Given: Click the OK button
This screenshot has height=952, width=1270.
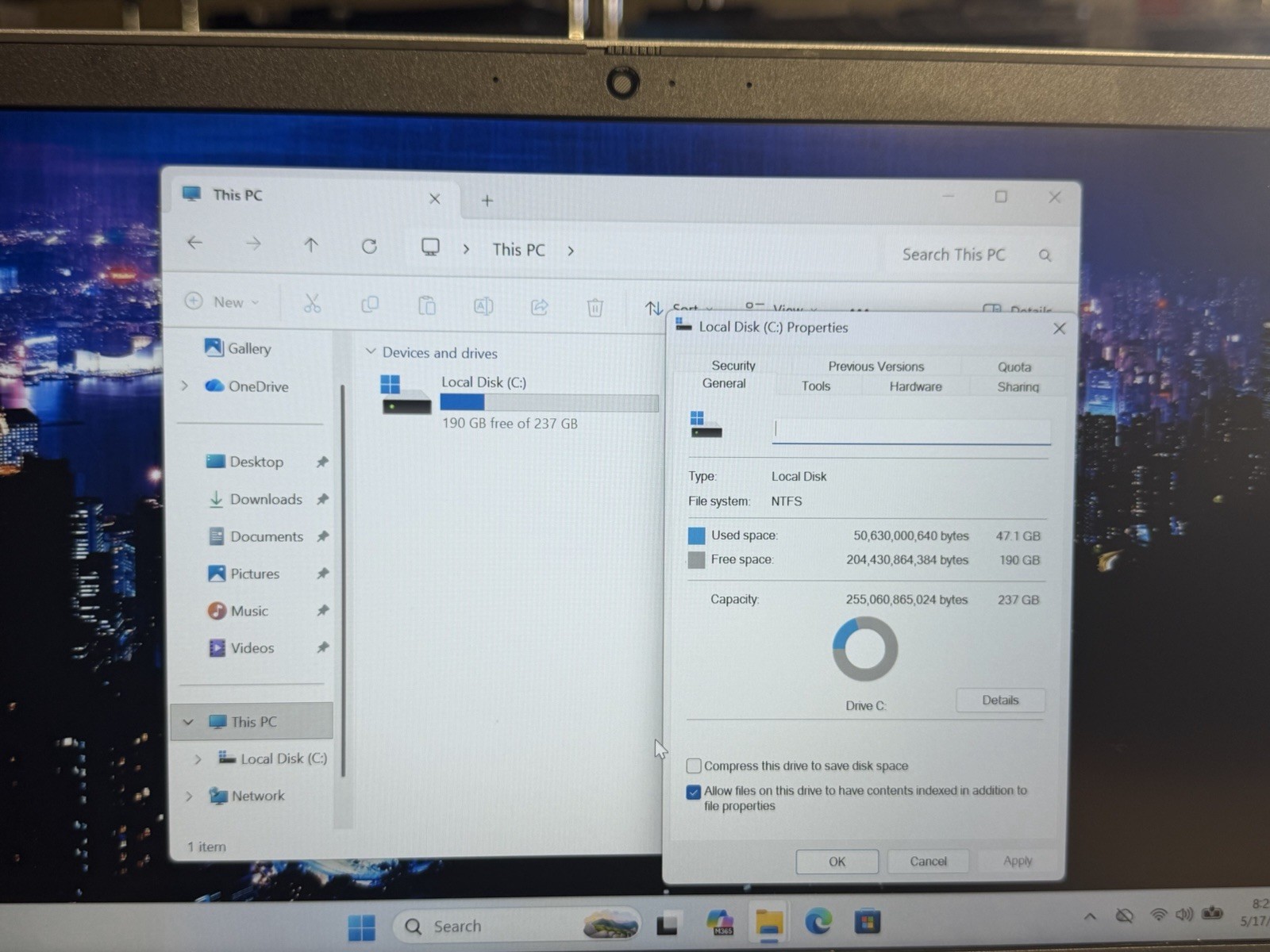Looking at the screenshot, I should coord(837,862).
